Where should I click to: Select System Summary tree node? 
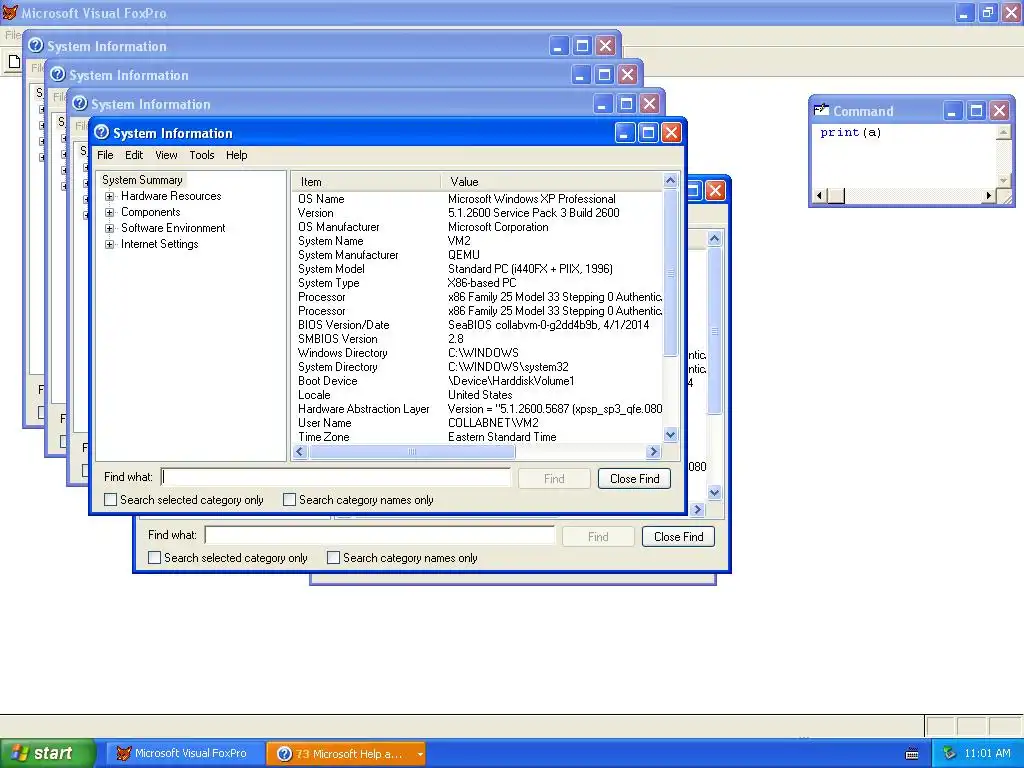pos(142,180)
